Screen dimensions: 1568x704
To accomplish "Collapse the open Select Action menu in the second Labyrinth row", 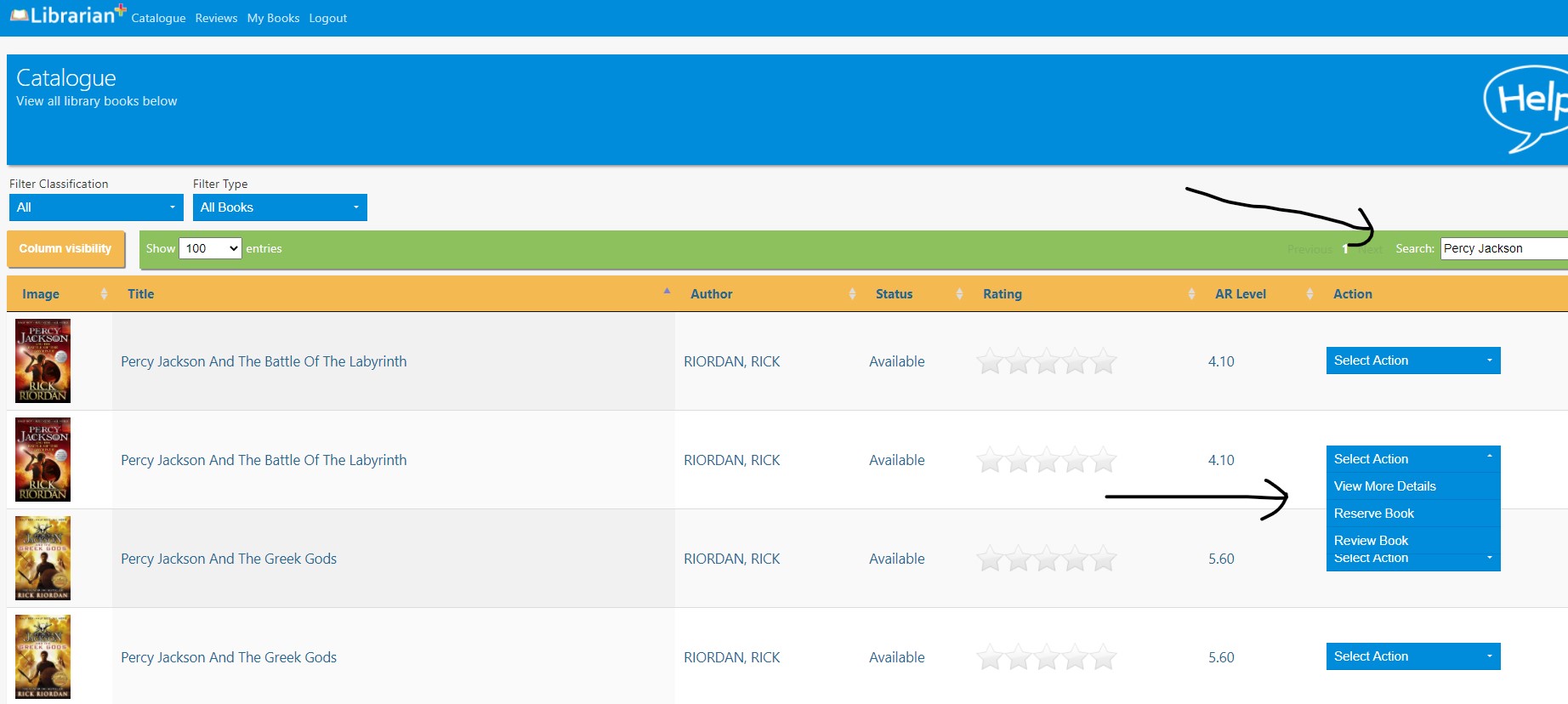I will (x=1413, y=459).
